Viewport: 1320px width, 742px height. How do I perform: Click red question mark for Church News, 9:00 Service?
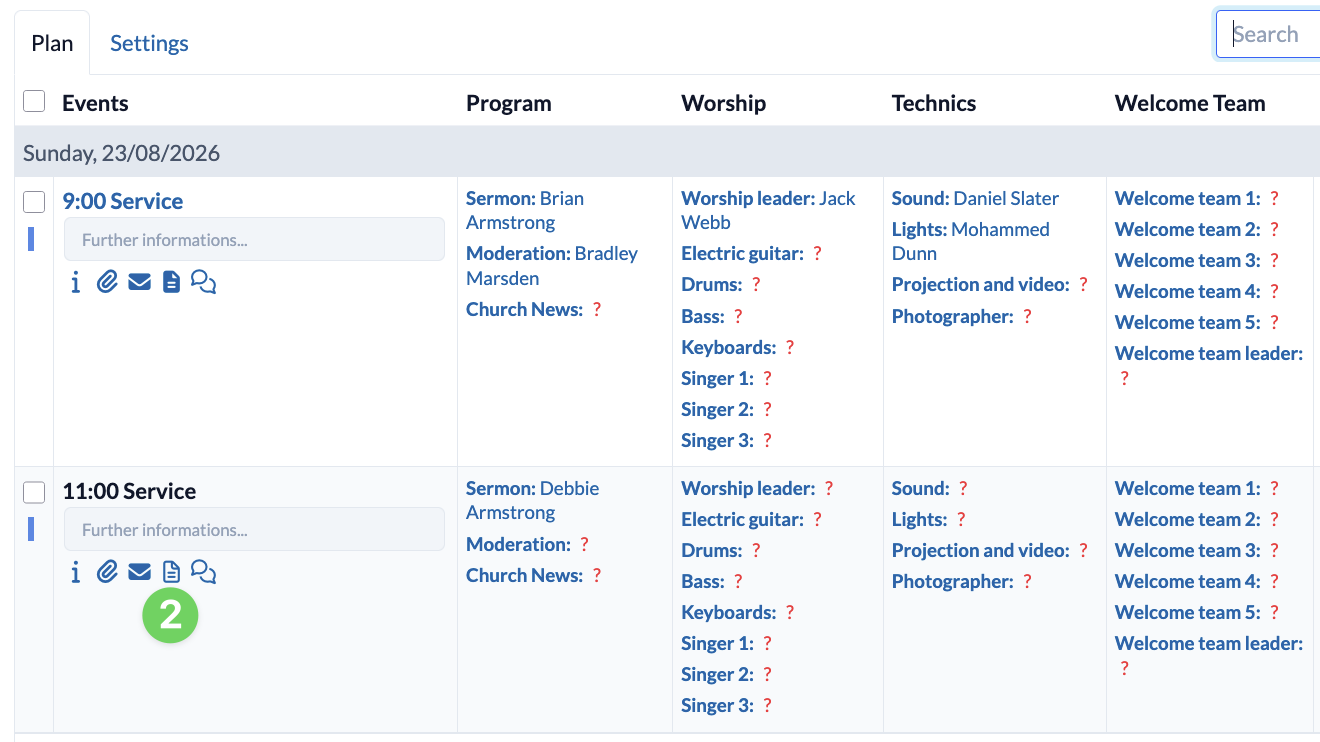pyautogui.click(x=597, y=310)
